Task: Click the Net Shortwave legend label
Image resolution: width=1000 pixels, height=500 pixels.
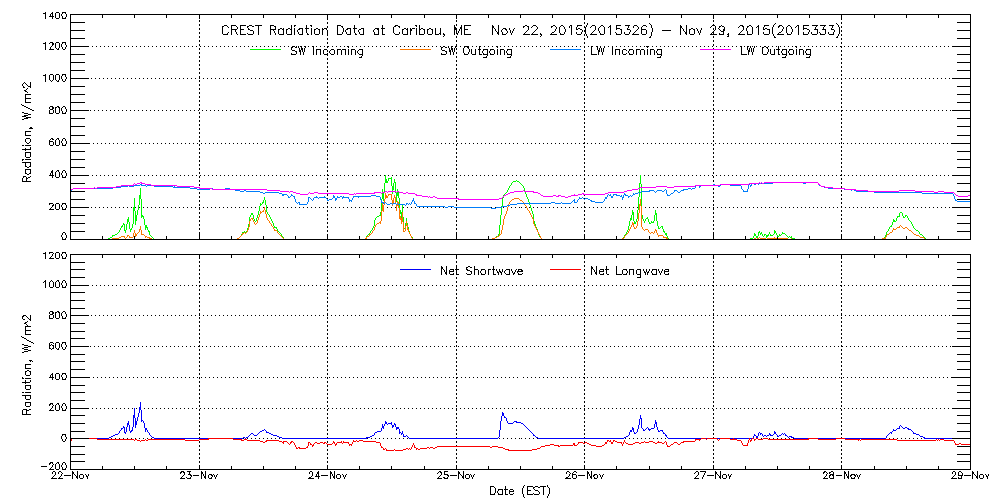Action: [x=483, y=271]
